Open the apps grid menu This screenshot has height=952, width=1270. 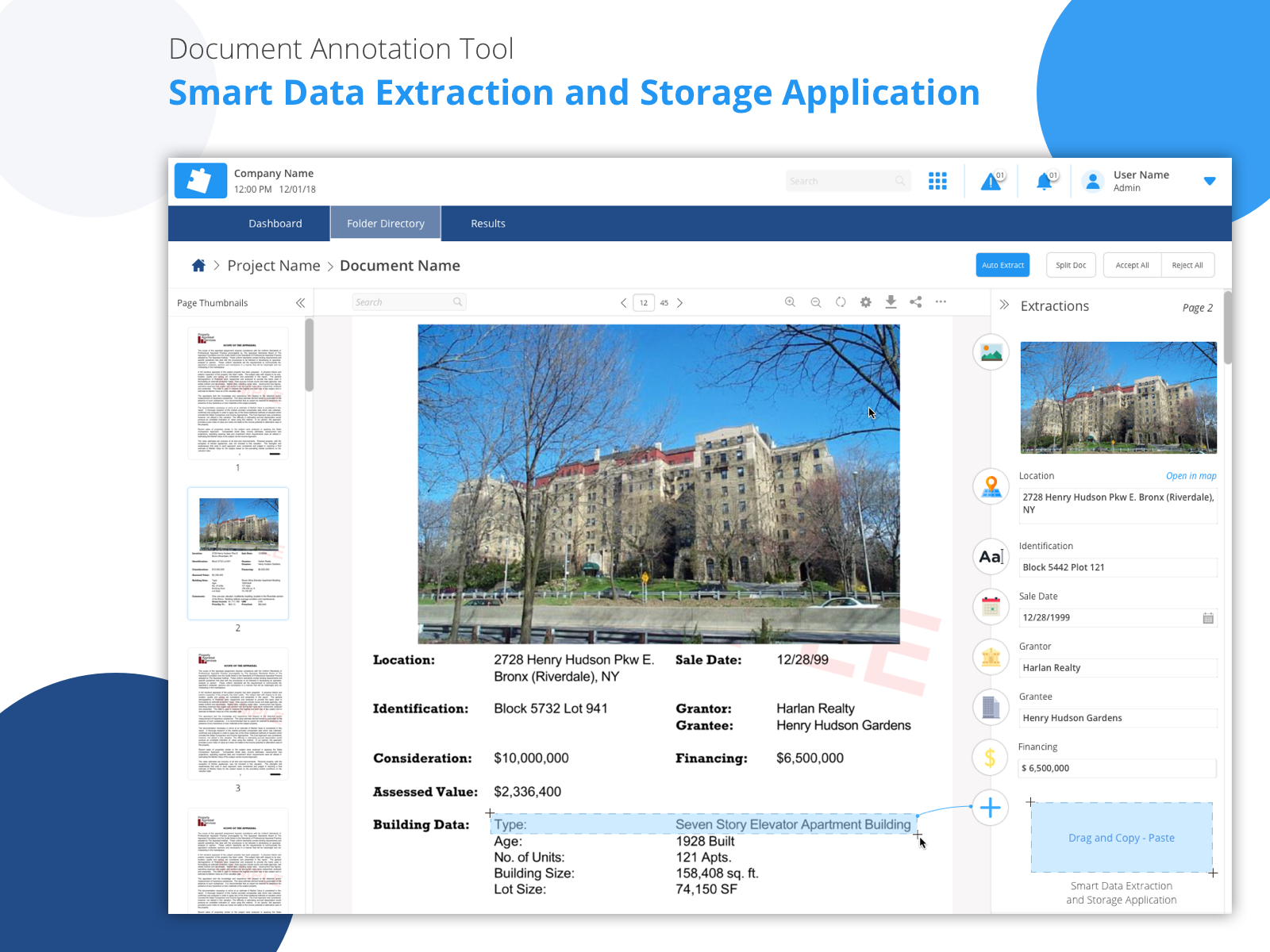pyautogui.click(x=937, y=181)
